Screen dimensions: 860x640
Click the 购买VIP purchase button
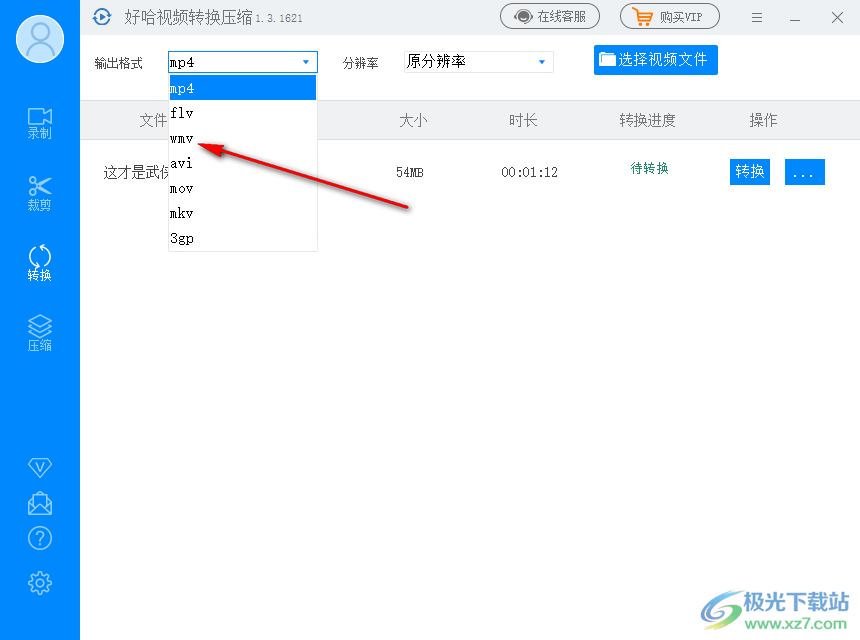tap(670, 16)
